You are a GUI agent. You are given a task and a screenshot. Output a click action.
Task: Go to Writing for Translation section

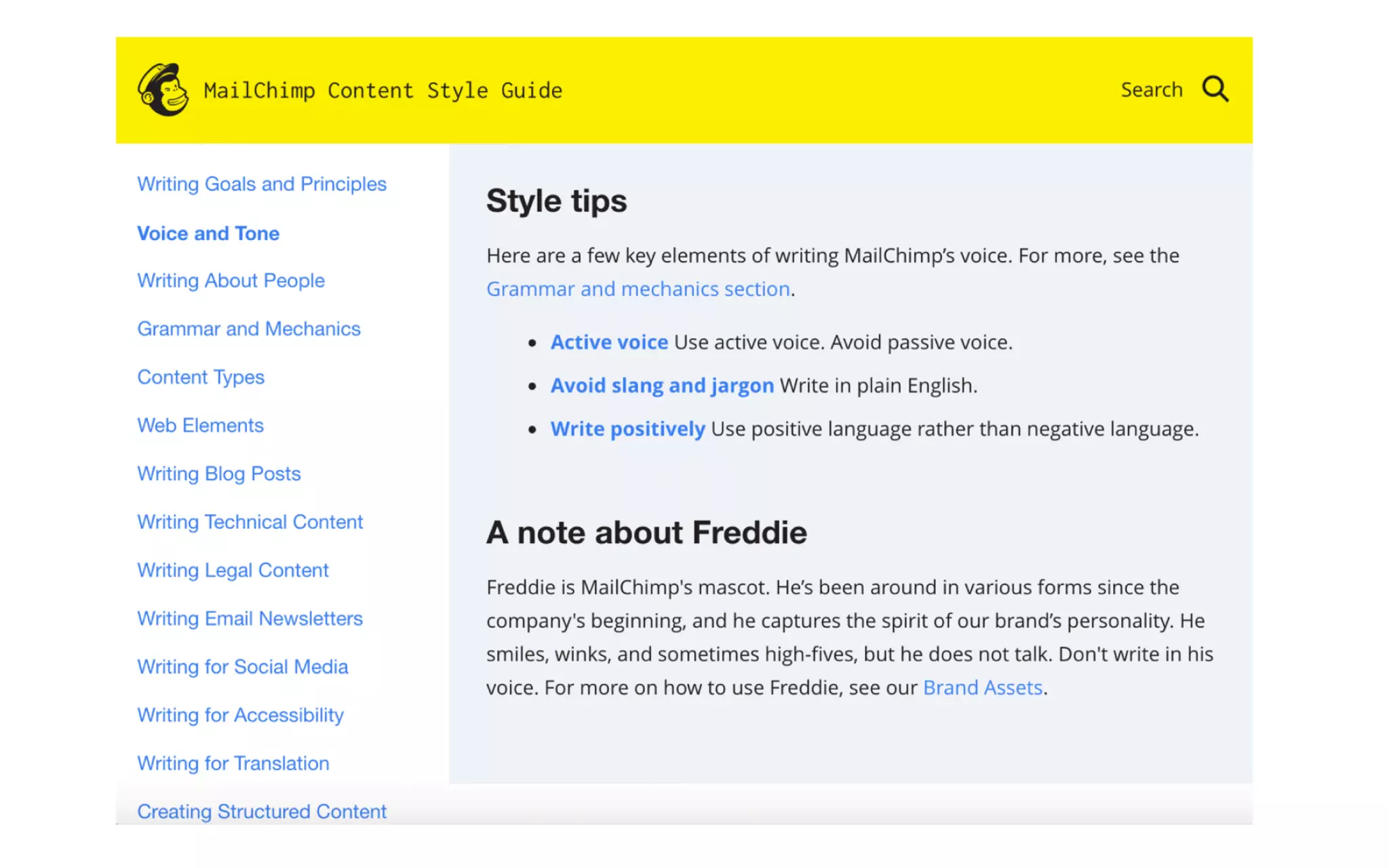click(233, 763)
